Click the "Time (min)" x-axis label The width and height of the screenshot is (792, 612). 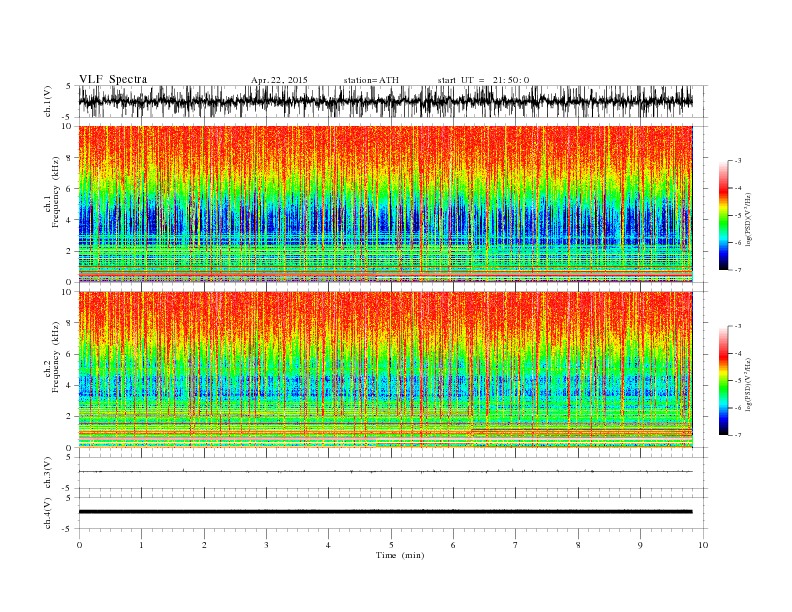[400, 555]
